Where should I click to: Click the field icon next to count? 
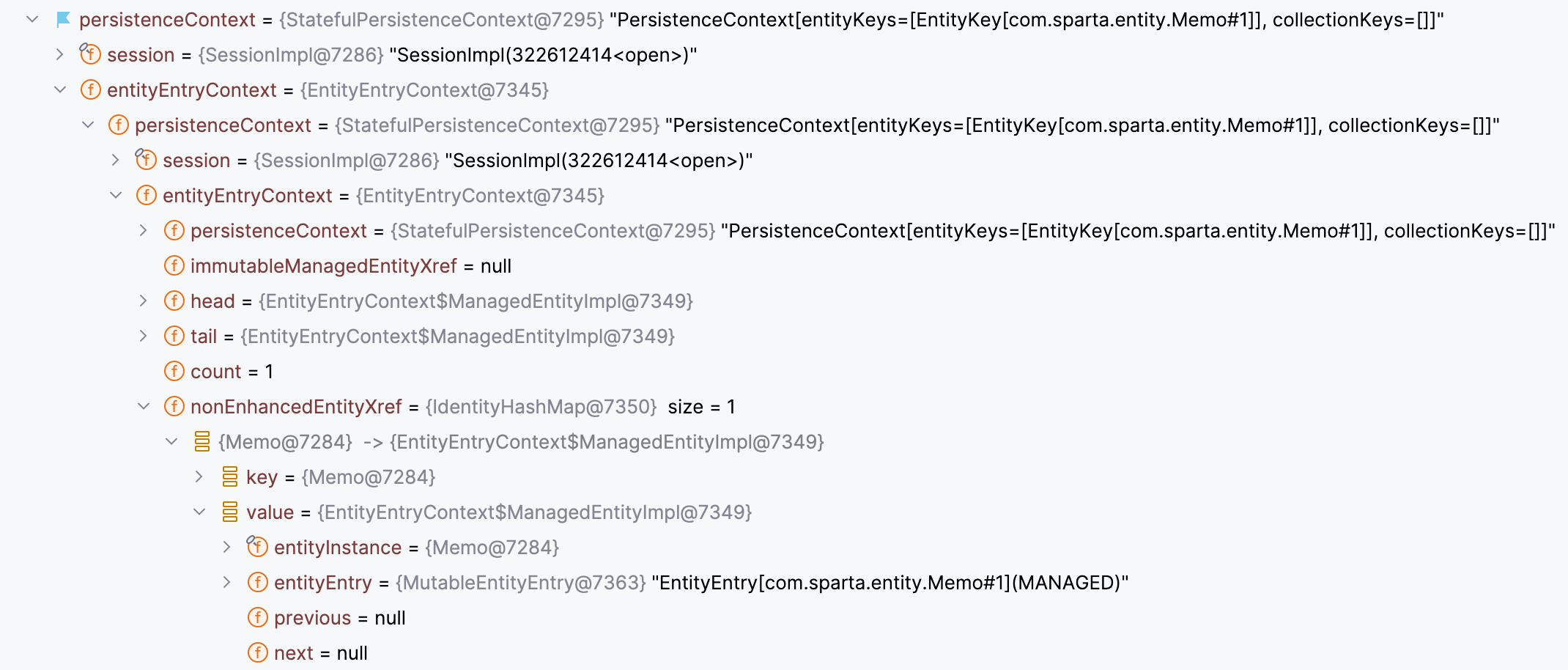(174, 371)
